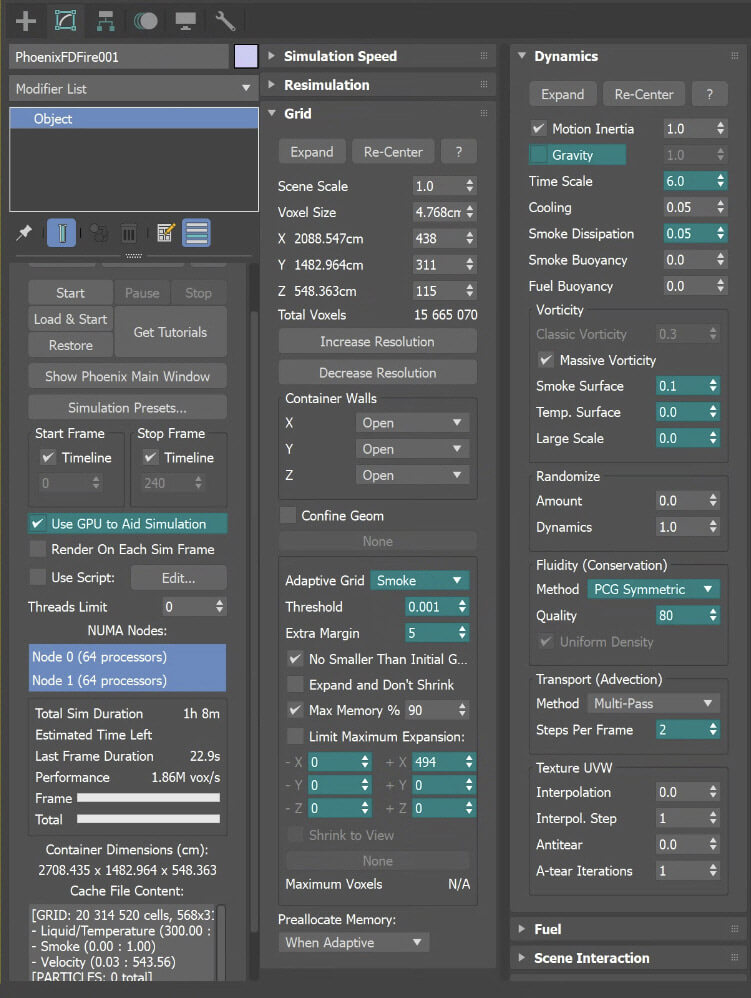Click the Frame progress bar
751x998 pixels.
pos(148,798)
